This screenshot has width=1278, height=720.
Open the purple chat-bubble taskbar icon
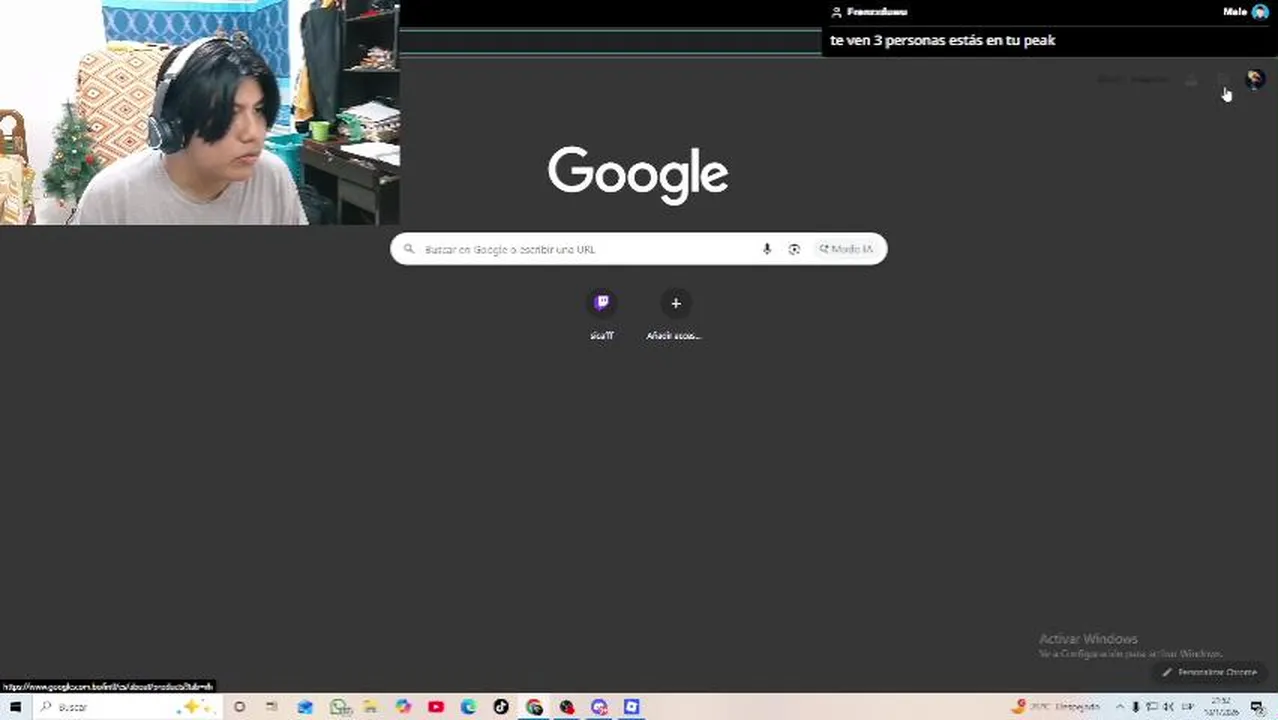tap(599, 707)
